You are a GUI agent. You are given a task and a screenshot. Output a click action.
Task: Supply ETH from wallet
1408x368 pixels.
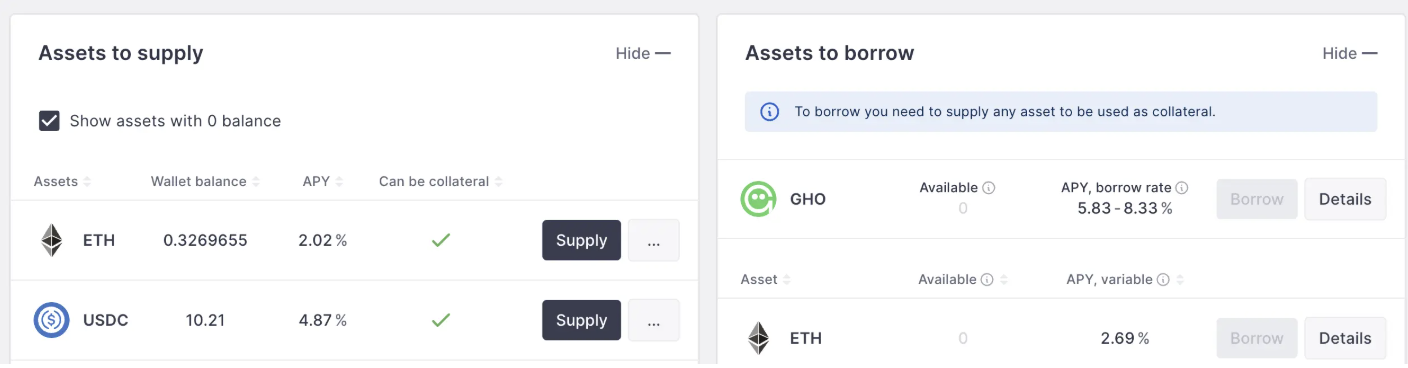582,240
